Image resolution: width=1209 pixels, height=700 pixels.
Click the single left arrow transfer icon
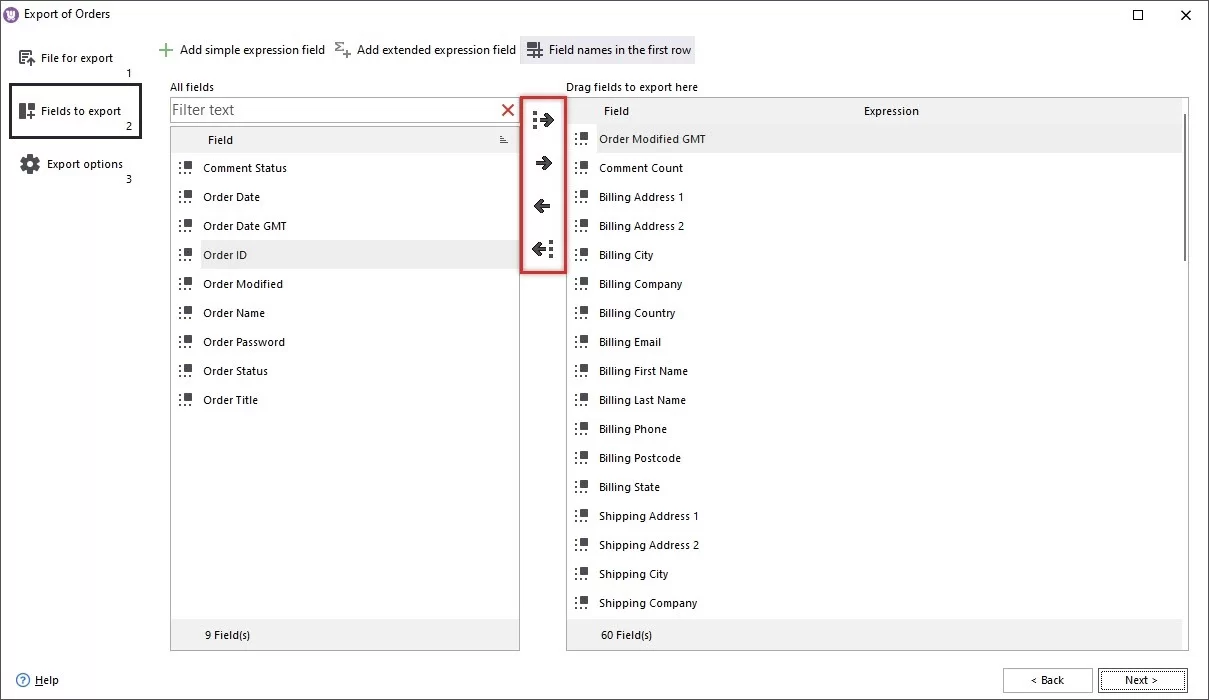[543, 205]
